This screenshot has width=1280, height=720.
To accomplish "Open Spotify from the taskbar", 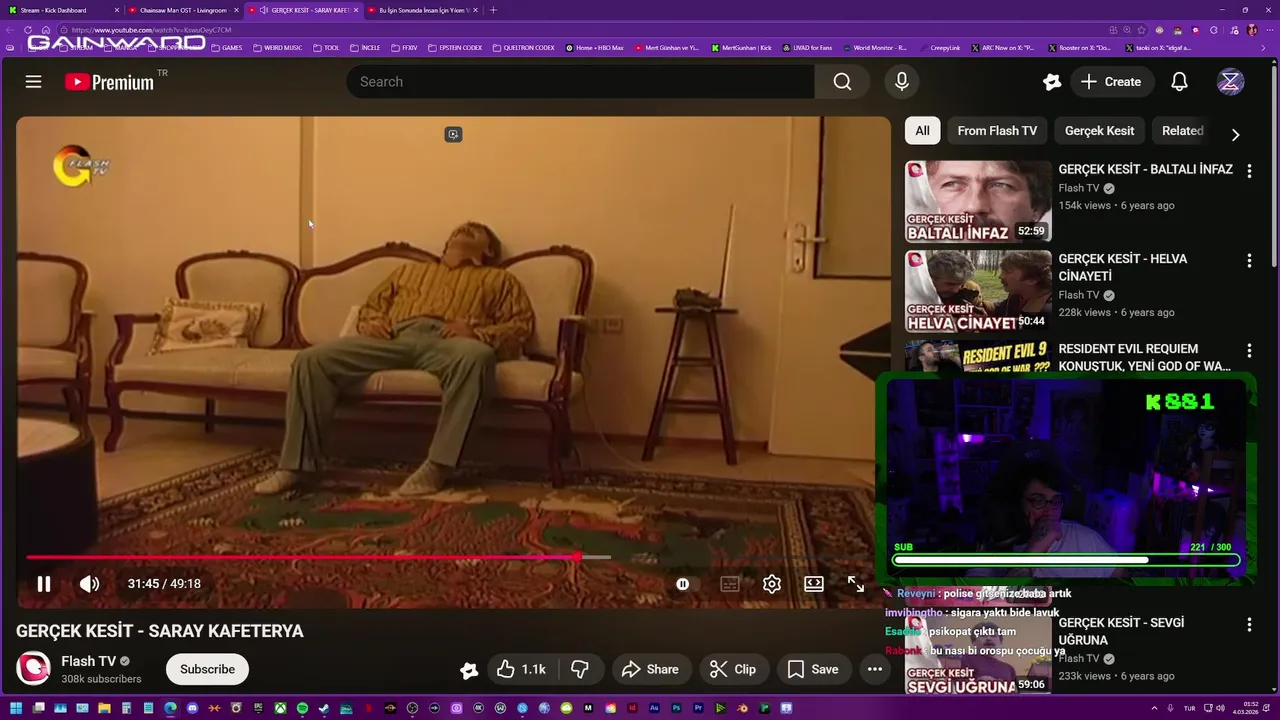I will 302,708.
